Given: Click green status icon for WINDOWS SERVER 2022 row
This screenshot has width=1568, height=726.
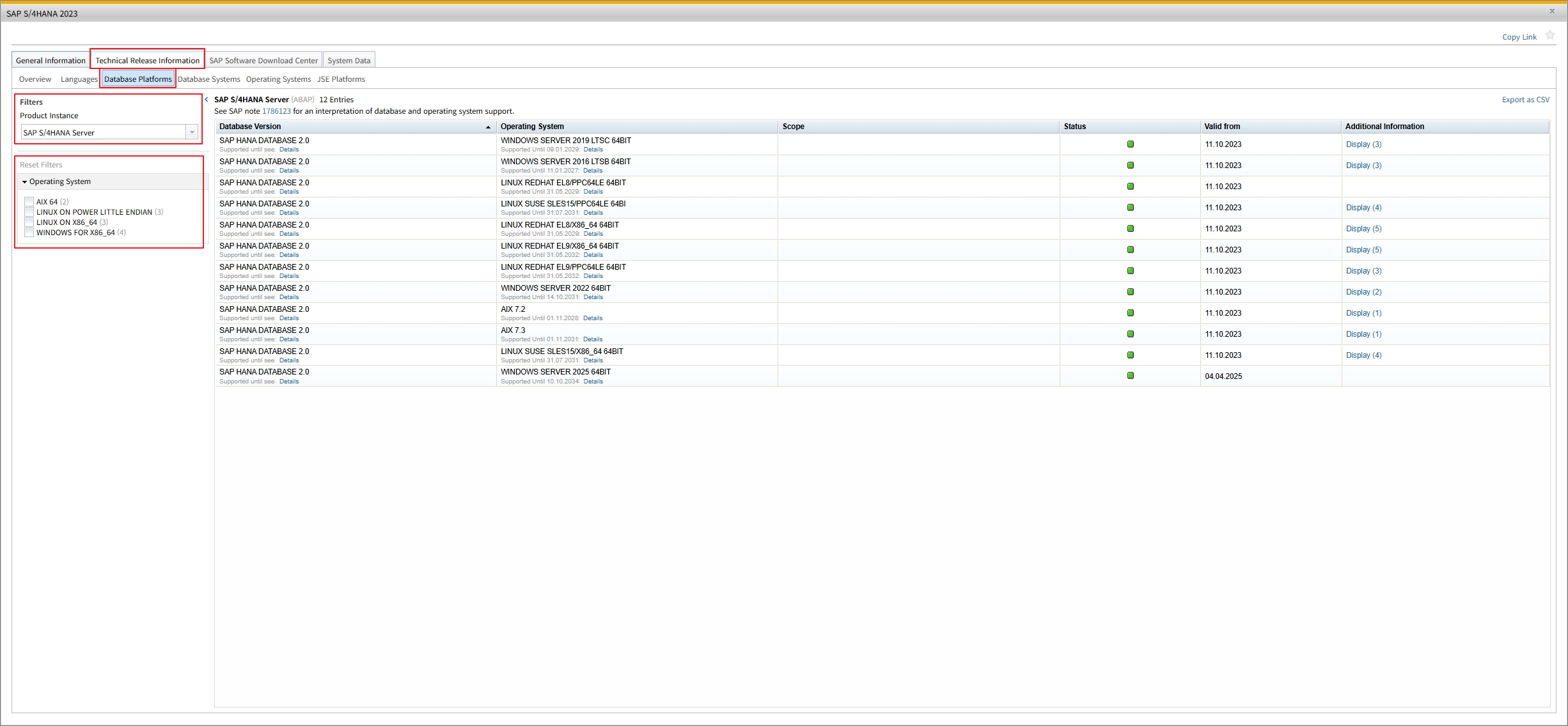Looking at the screenshot, I should 1130,292.
